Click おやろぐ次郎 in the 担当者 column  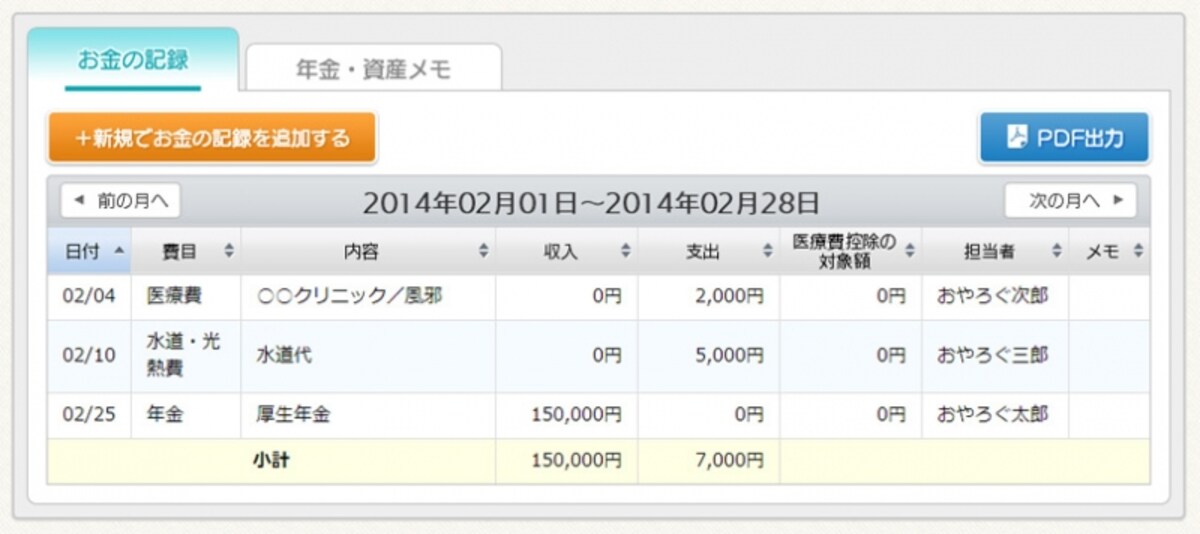[995, 297]
